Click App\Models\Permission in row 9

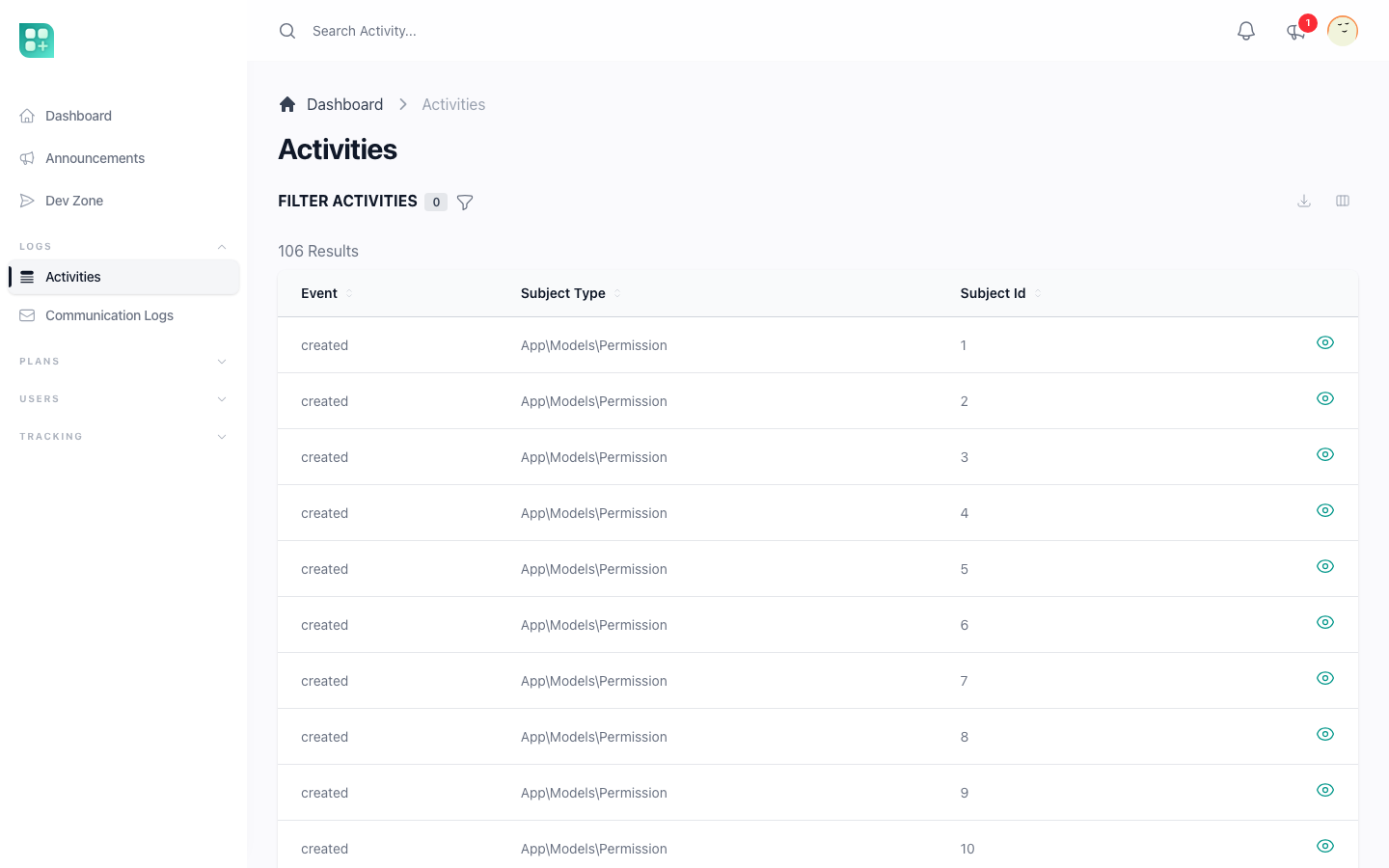594,793
